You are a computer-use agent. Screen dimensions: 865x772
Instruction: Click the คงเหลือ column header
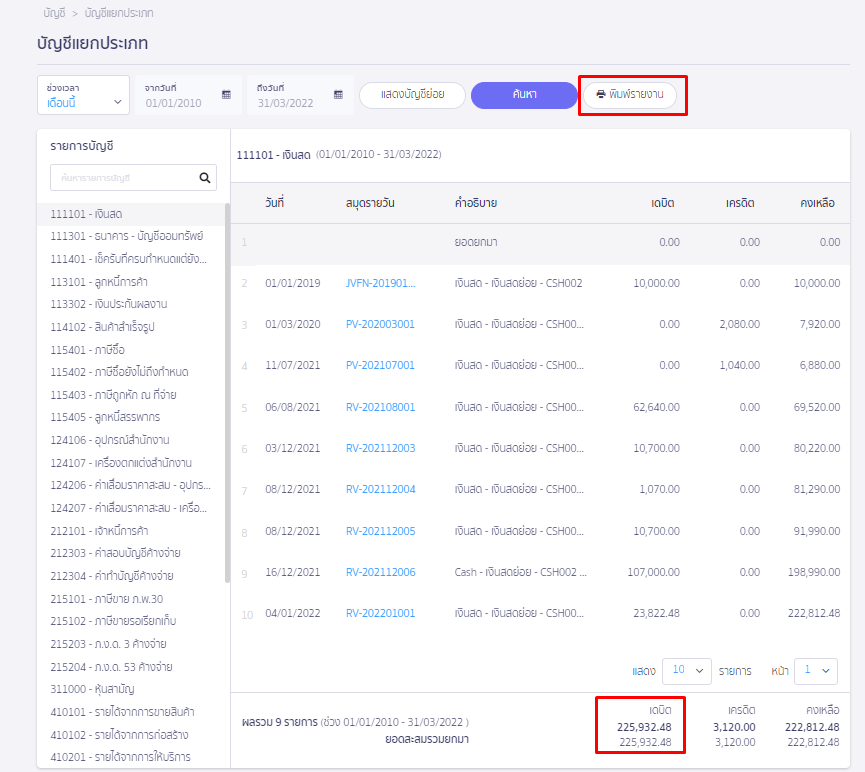(818, 203)
